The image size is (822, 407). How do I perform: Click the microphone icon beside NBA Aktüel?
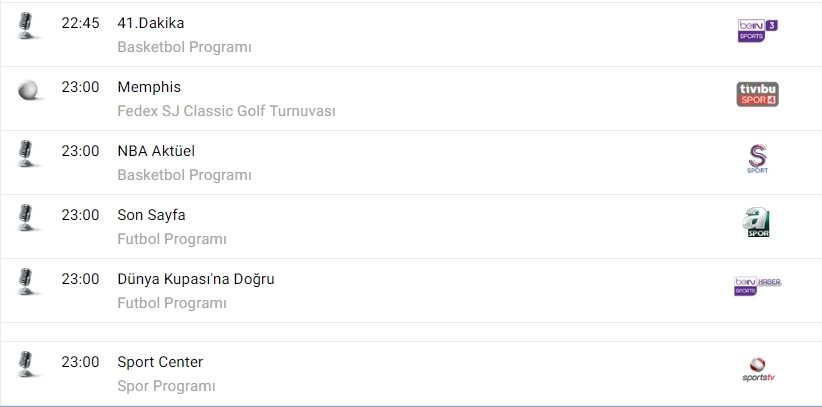point(27,152)
